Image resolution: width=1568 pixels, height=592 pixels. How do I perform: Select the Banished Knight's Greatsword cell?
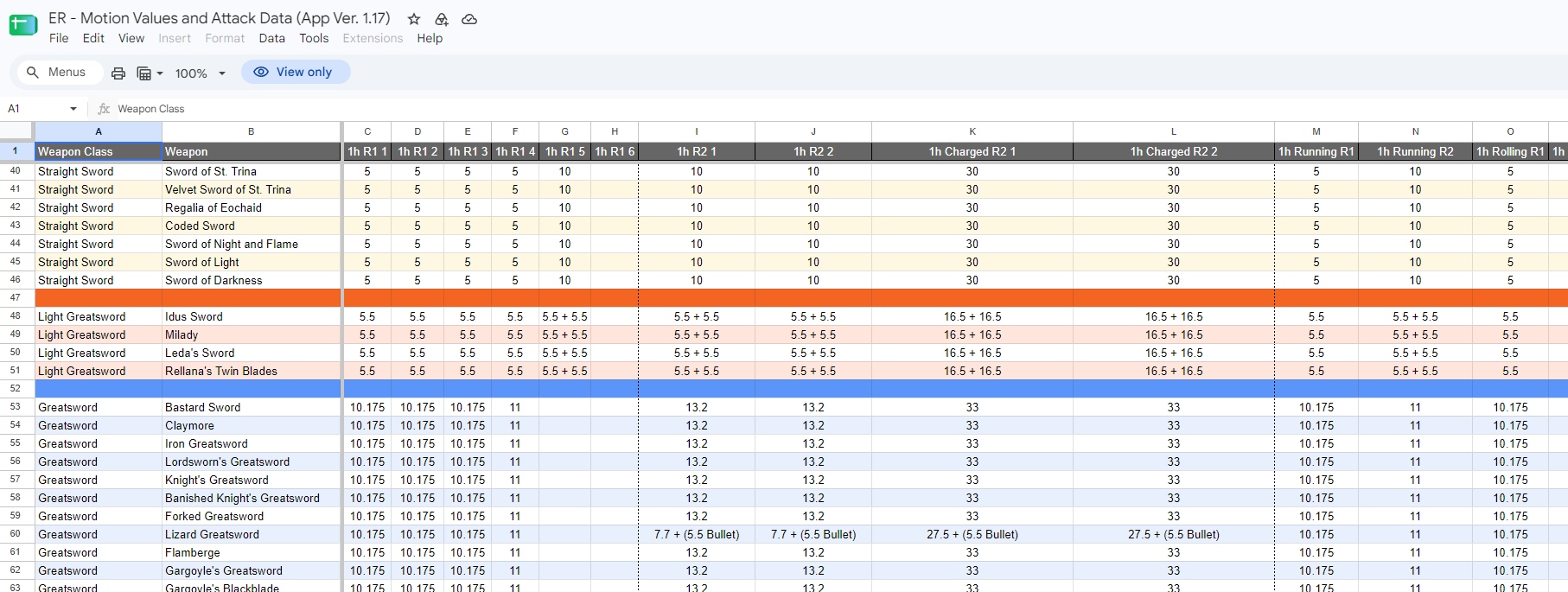pyautogui.click(x=252, y=498)
